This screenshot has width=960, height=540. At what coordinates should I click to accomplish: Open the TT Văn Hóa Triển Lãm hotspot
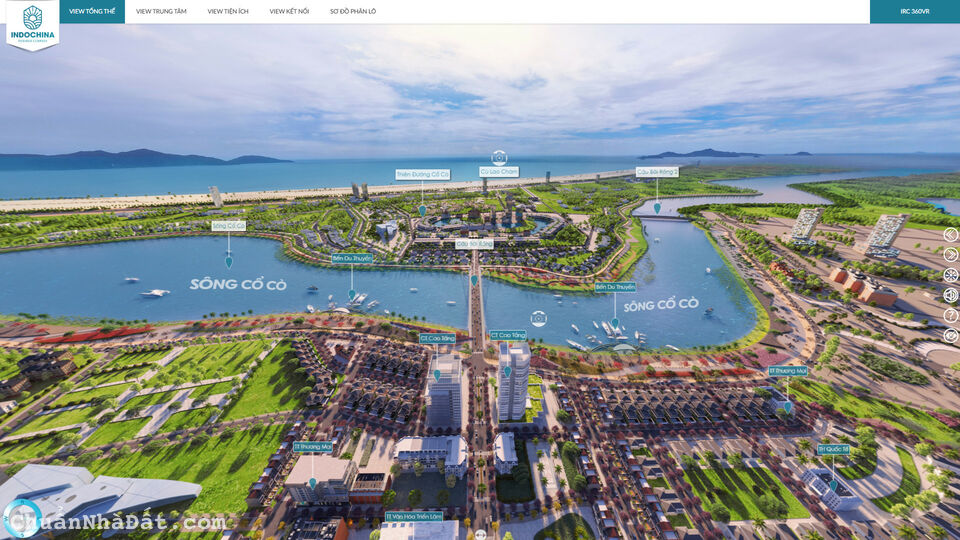(x=413, y=517)
